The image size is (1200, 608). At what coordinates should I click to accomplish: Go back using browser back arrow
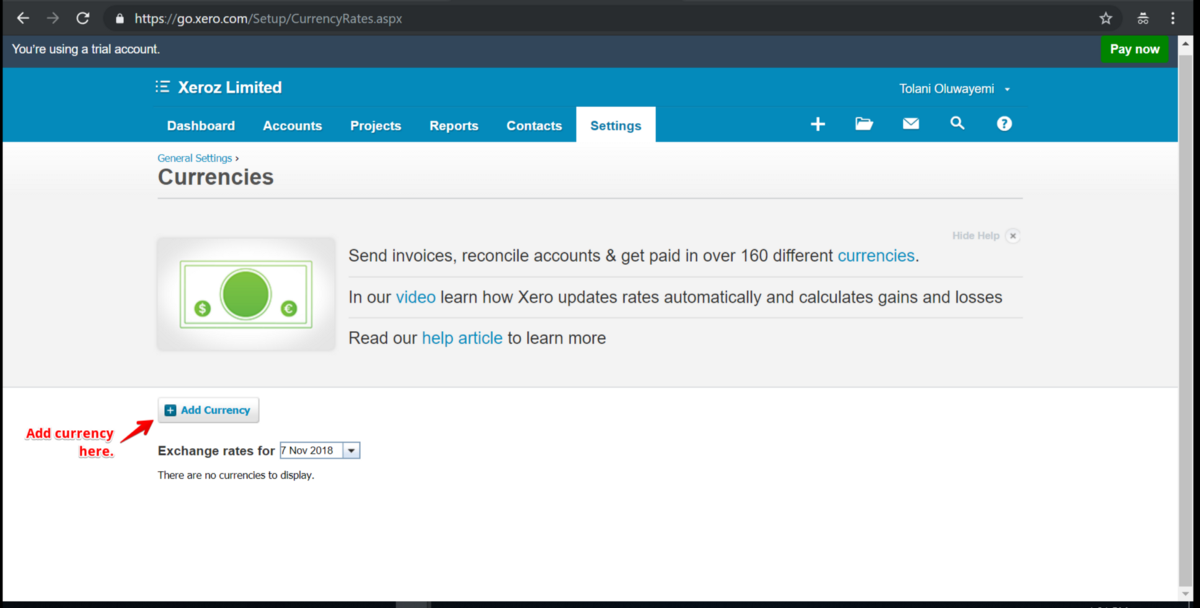[23, 18]
